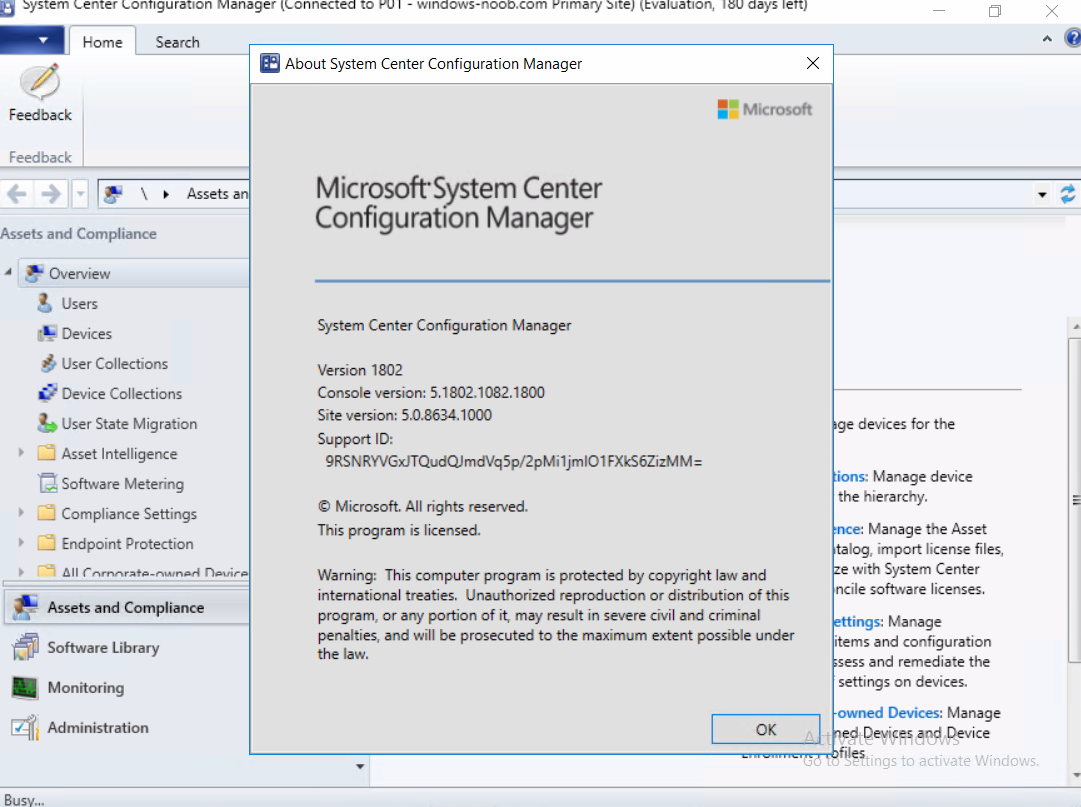Screen dimensions: 1081x807
Task: Click the 'Version 1802' text
Action: pyautogui.click(x=360, y=370)
